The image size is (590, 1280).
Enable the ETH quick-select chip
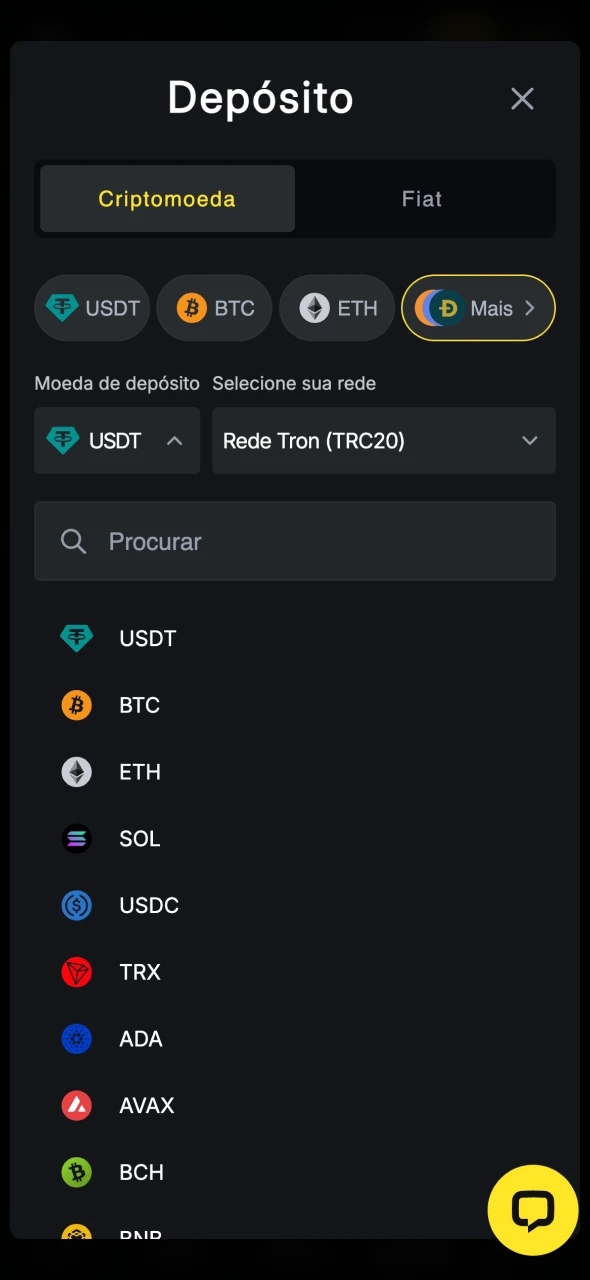tap(337, 308)
